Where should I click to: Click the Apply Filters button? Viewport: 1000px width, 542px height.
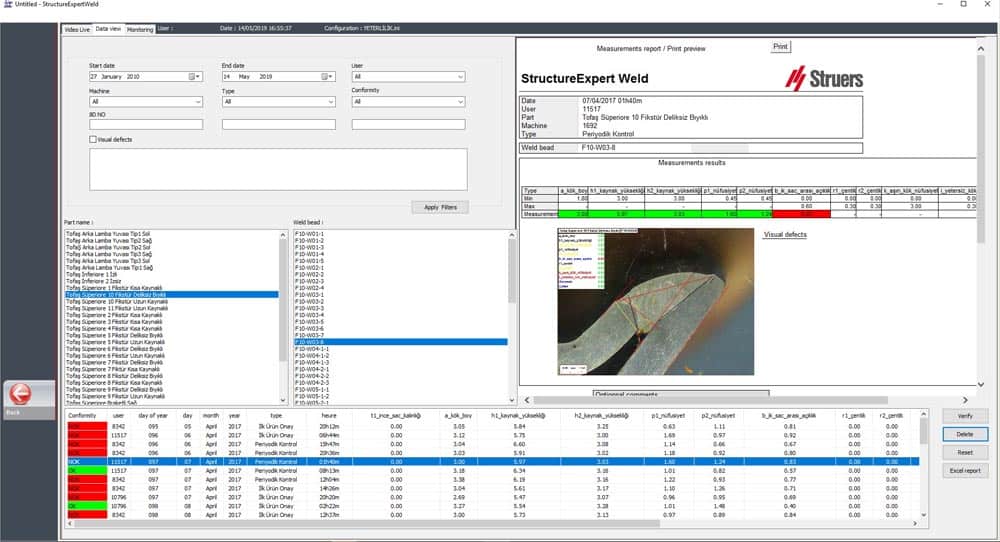point(440,207)
